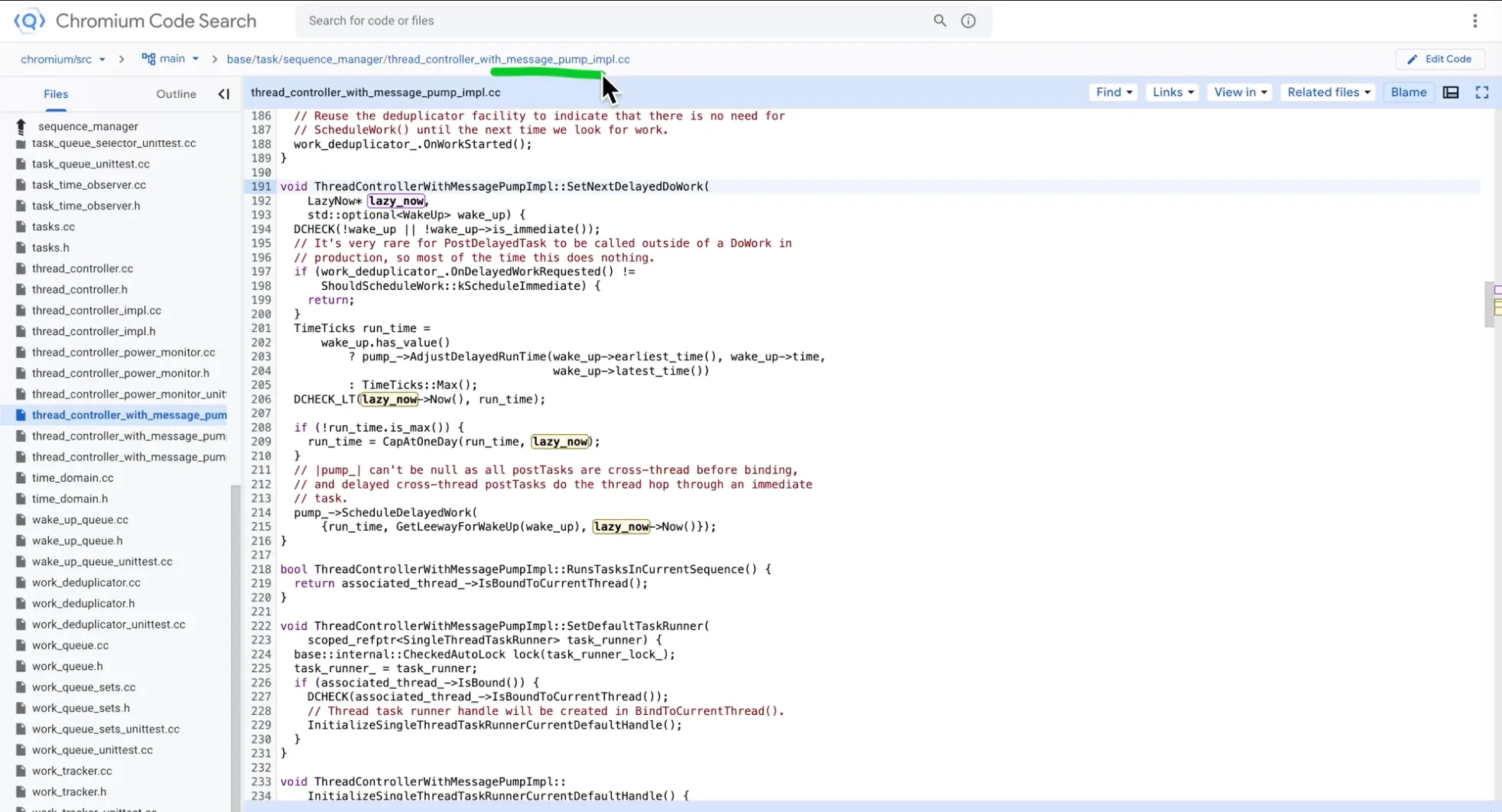1502x812 pixels.
Task: Switch to the Files tab
Action: click(x=56, y=94)
